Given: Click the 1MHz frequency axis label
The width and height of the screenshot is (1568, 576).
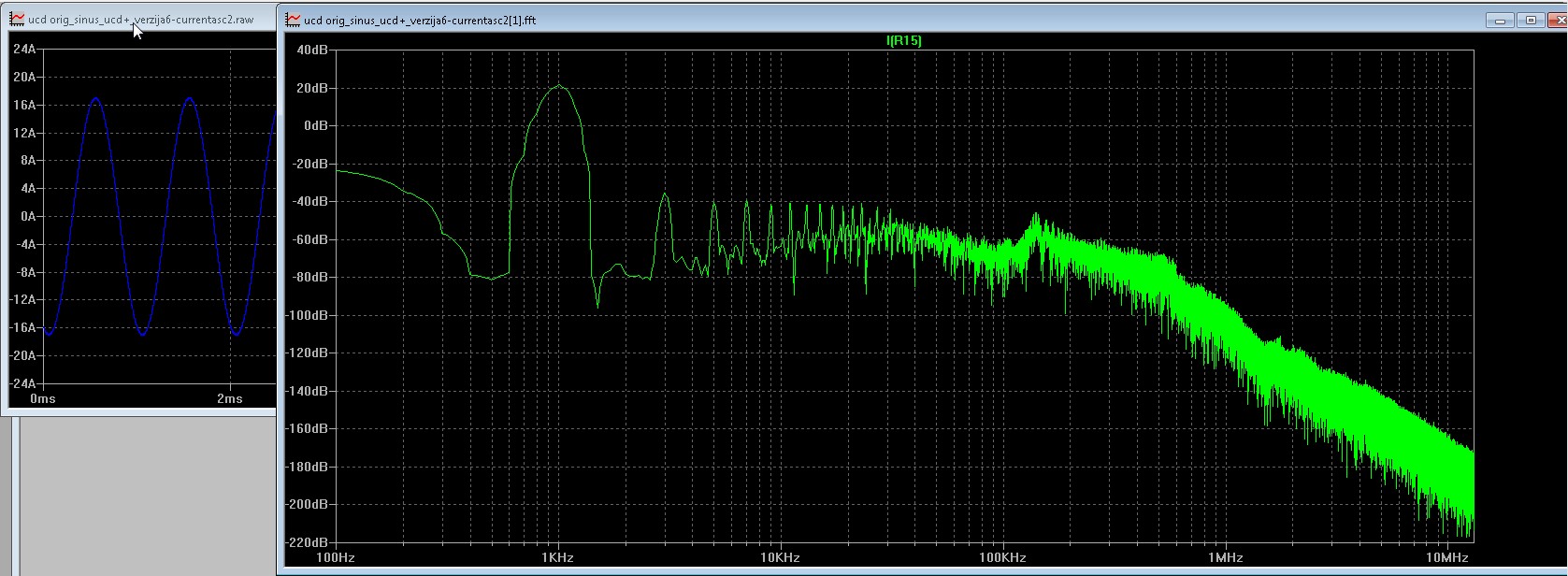Looking at the screenshot, I should (x=1225, y=557).
